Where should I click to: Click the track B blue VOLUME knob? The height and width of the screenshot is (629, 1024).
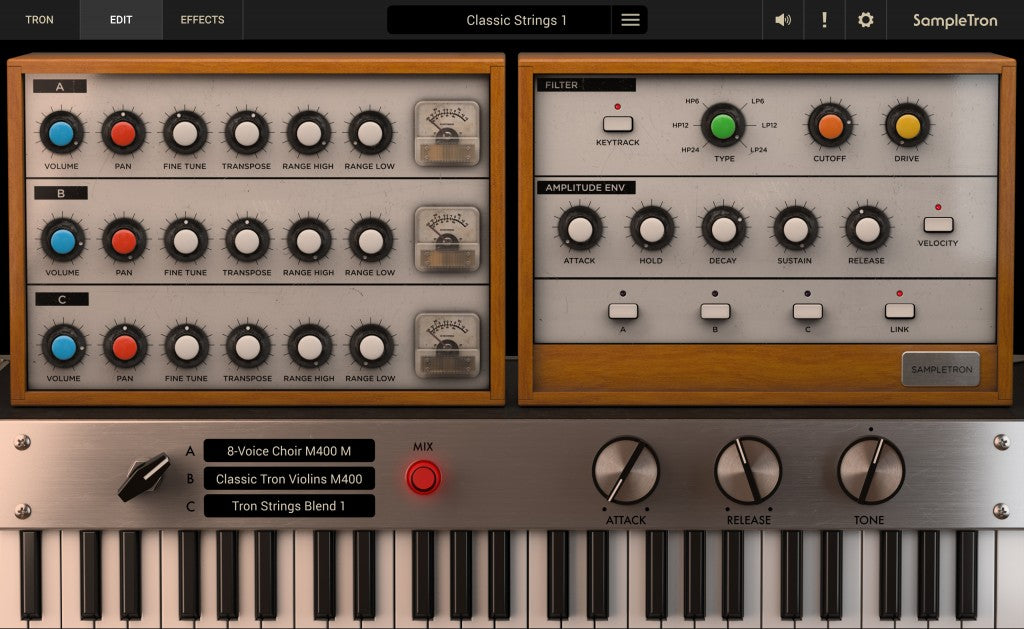(62, 240)
